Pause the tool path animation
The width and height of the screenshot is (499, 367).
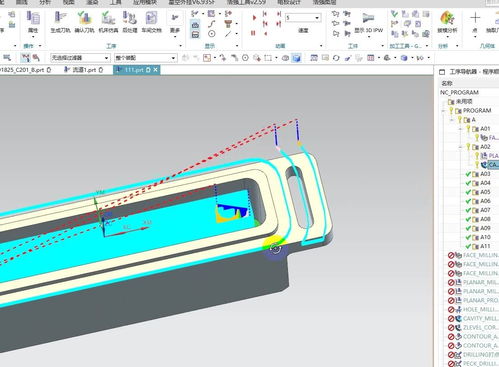point(253,33)
